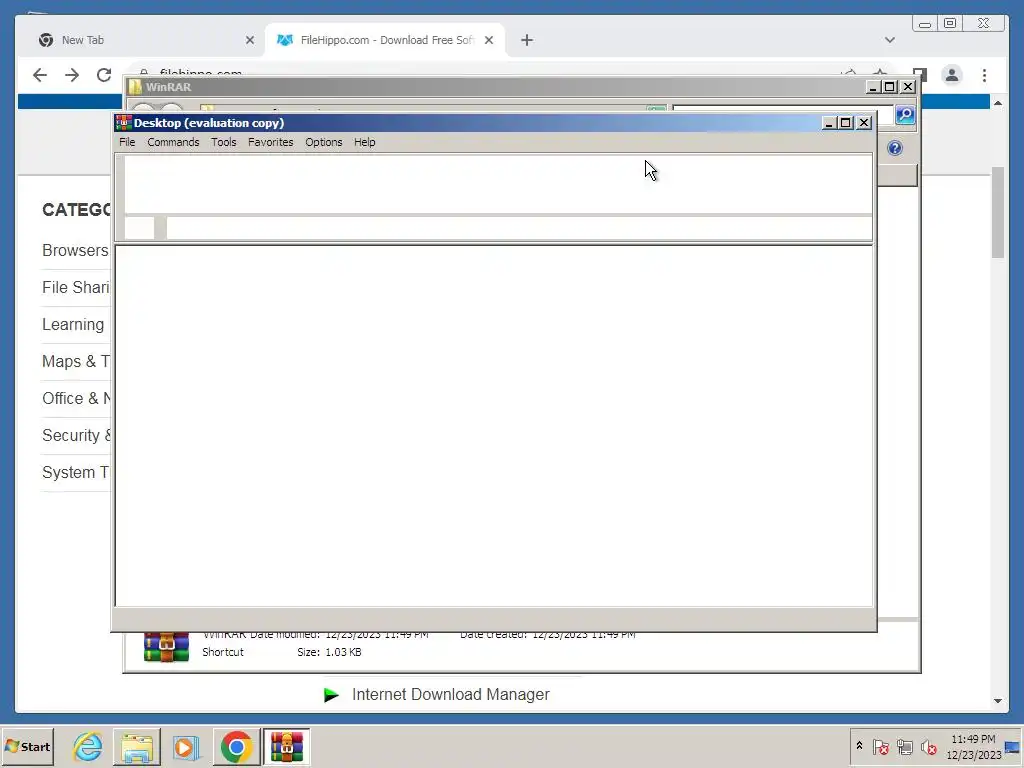Show hidden tray icons arrow
Viewport: 1024px width, 768px height.
(859, 745)
